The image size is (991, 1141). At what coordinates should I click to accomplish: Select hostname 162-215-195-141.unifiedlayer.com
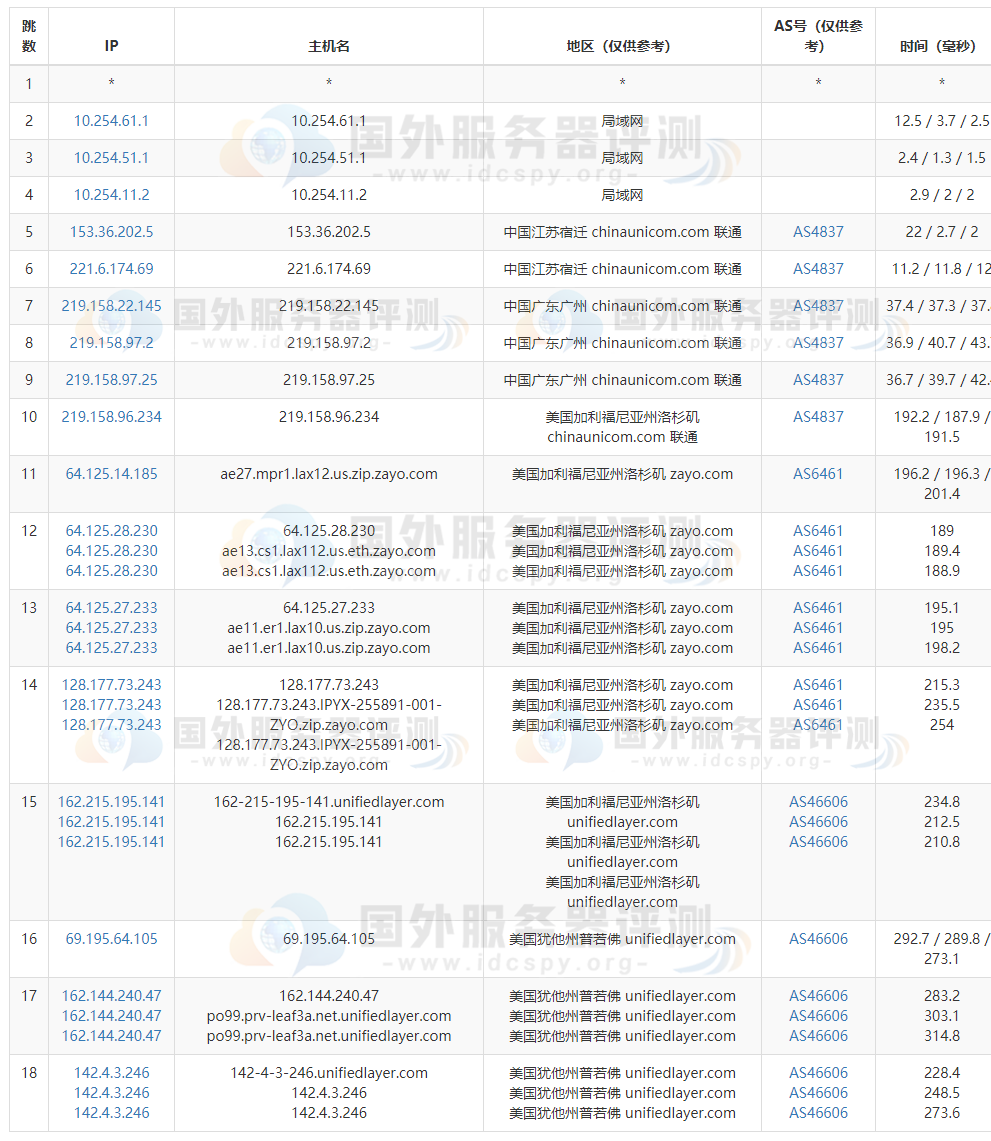point(329,802)
